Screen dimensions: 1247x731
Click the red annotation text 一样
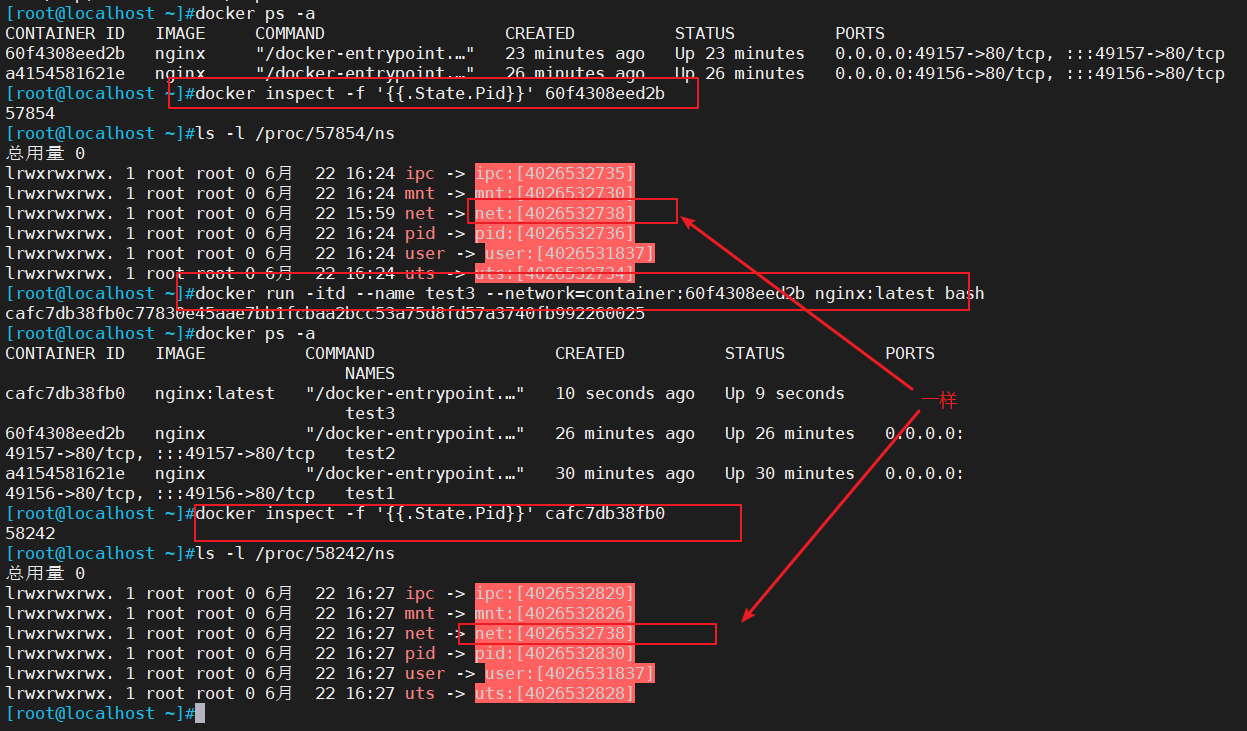(939, 401)
